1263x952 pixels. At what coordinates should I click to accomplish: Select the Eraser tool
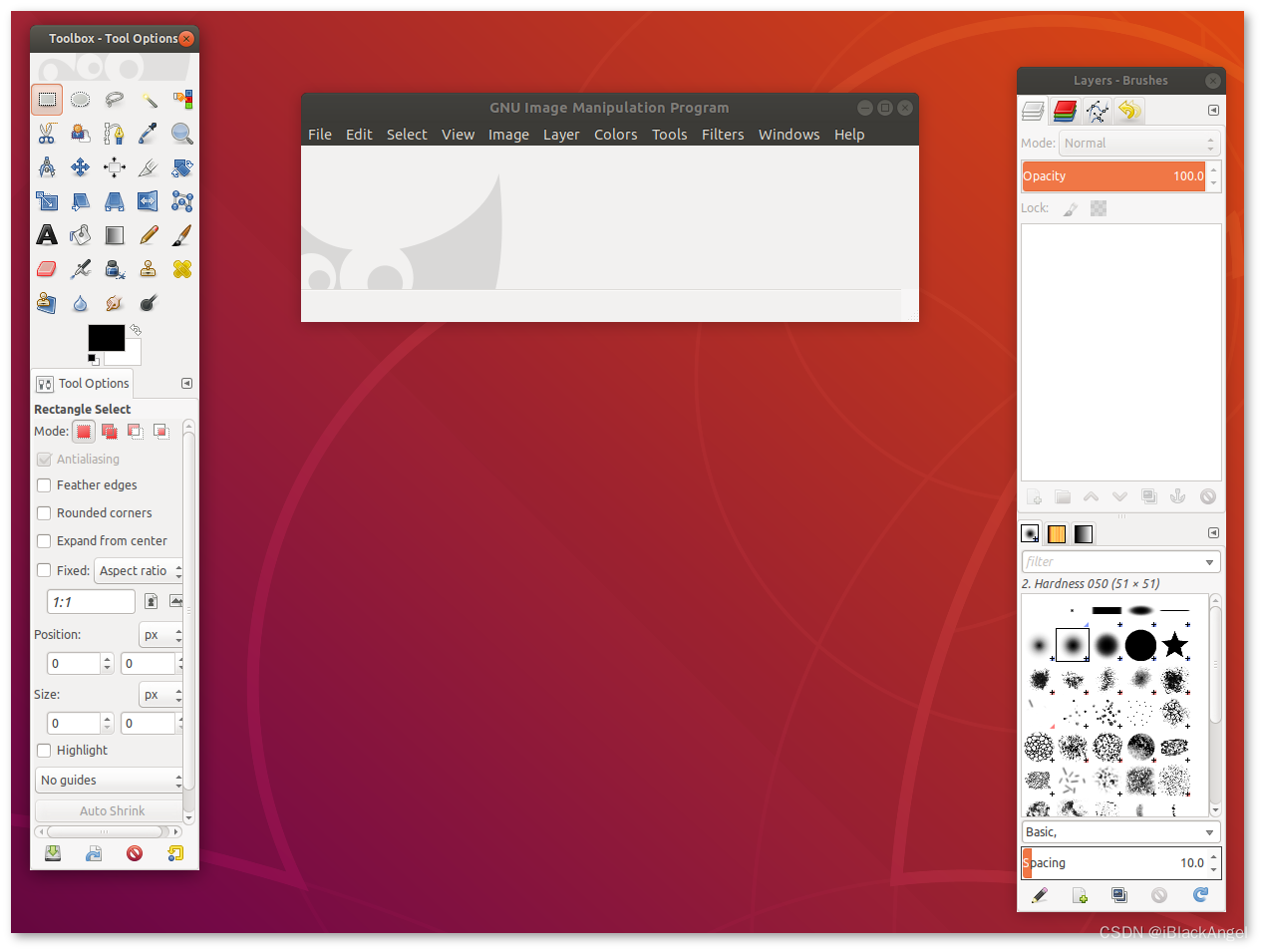[x=47, y=269]
